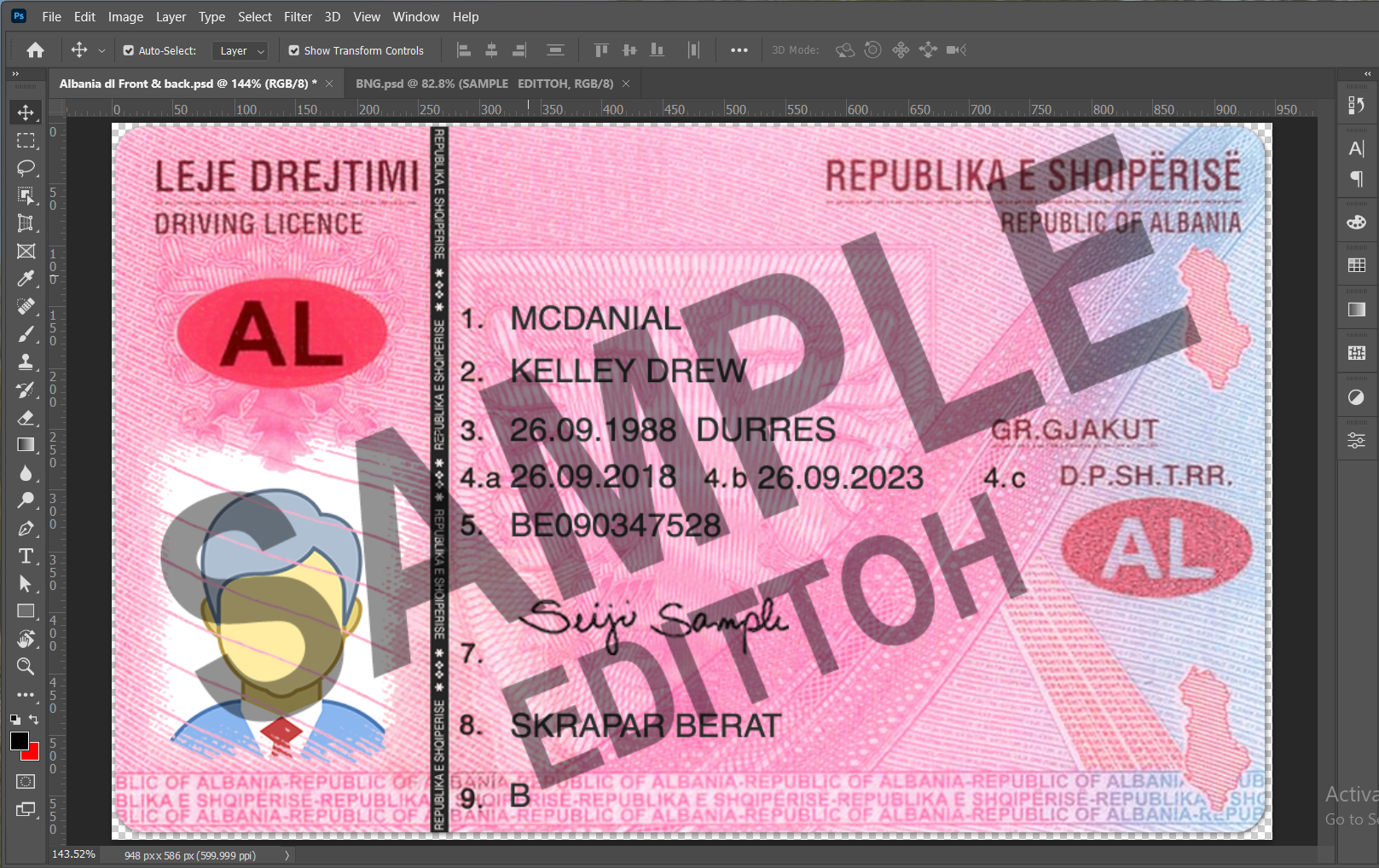
Task: Open align and distribute more options
Action: (x=739, y=50)
